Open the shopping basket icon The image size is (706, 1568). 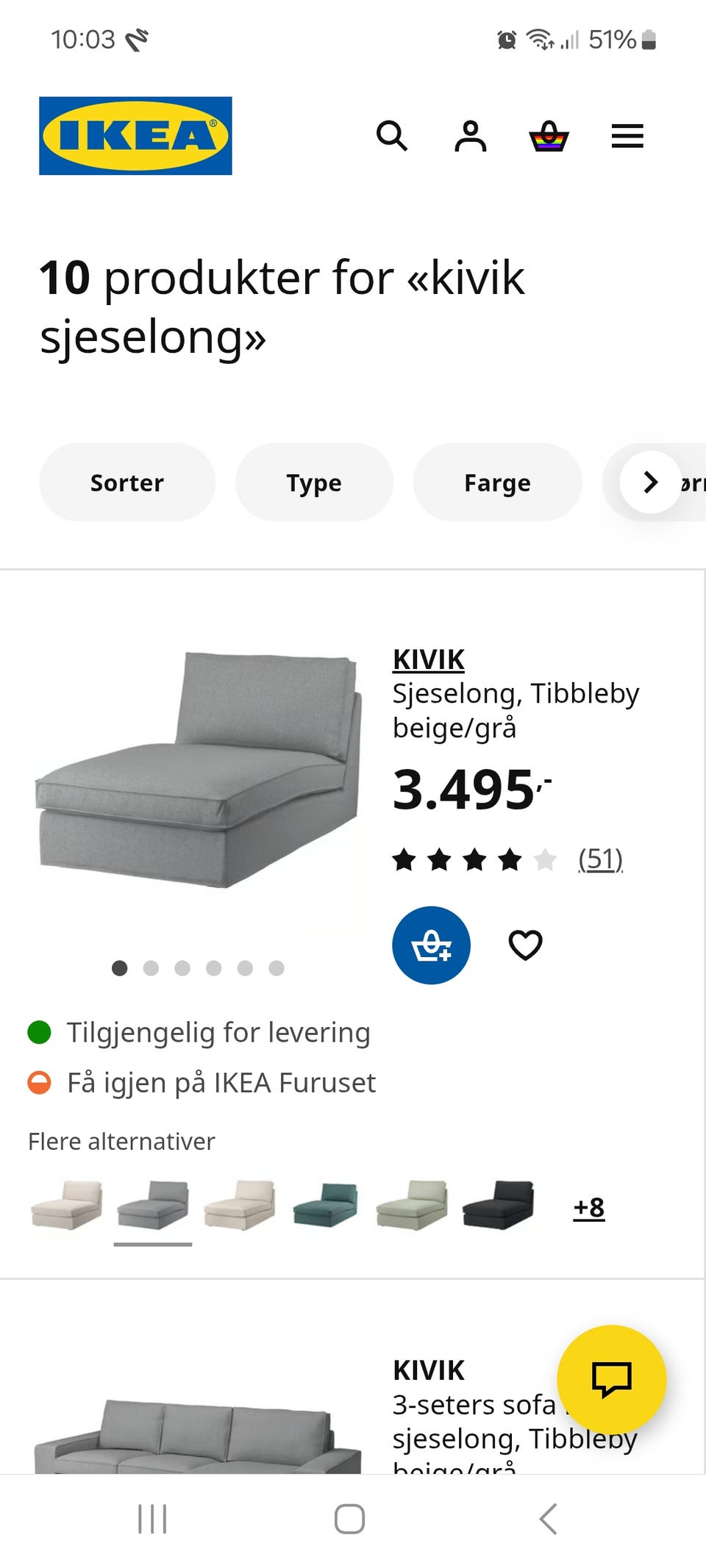(549, 136)
